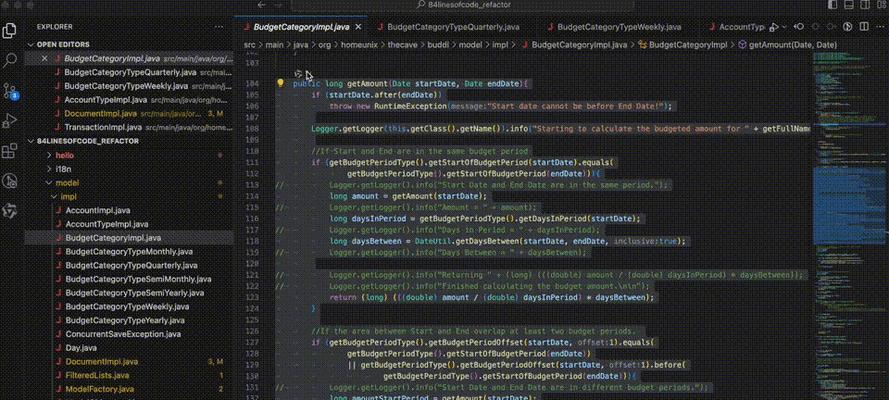Open BudgetCategoryTypeMonthly.java in file tree
Image resolution: width=889 pixels, height=400 pixels.
129,252
